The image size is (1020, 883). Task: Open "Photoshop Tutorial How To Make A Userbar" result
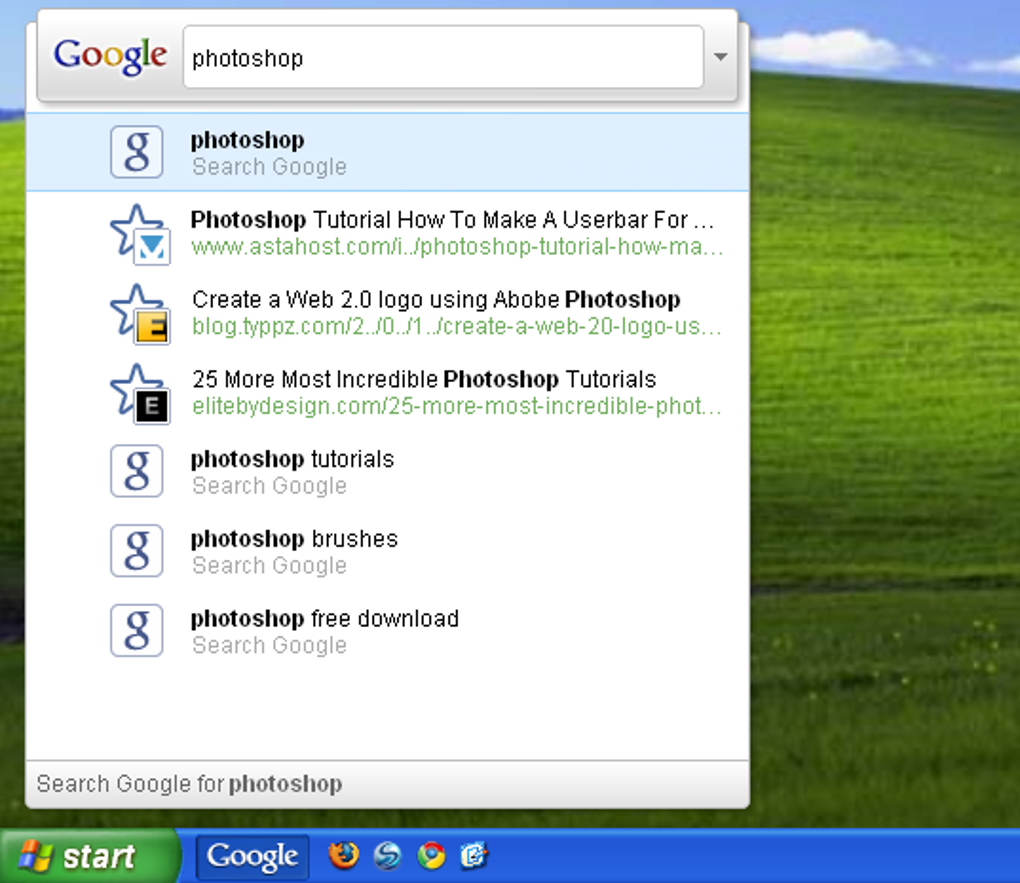452,220
